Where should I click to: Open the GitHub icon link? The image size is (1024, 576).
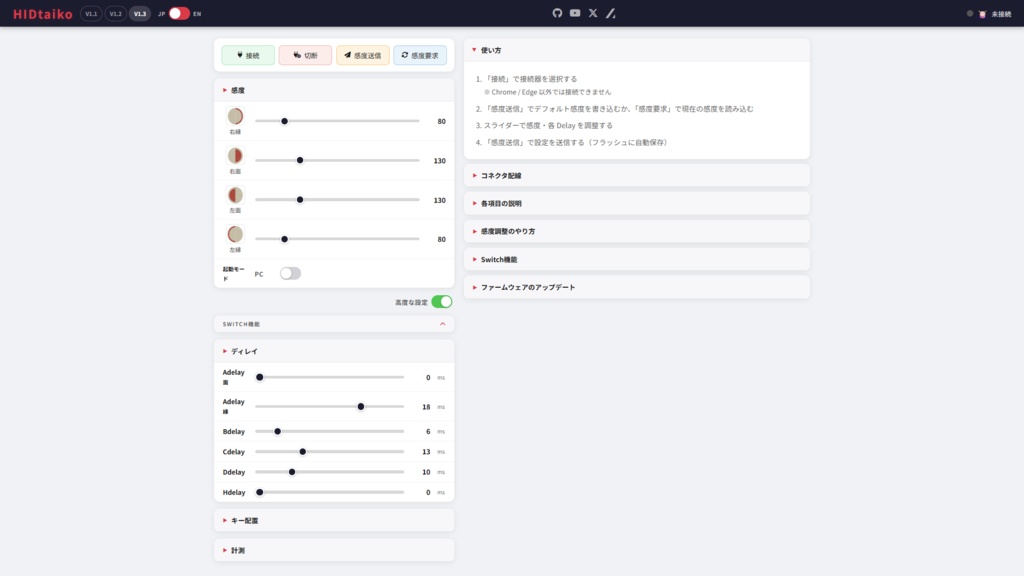click(557, 13)
